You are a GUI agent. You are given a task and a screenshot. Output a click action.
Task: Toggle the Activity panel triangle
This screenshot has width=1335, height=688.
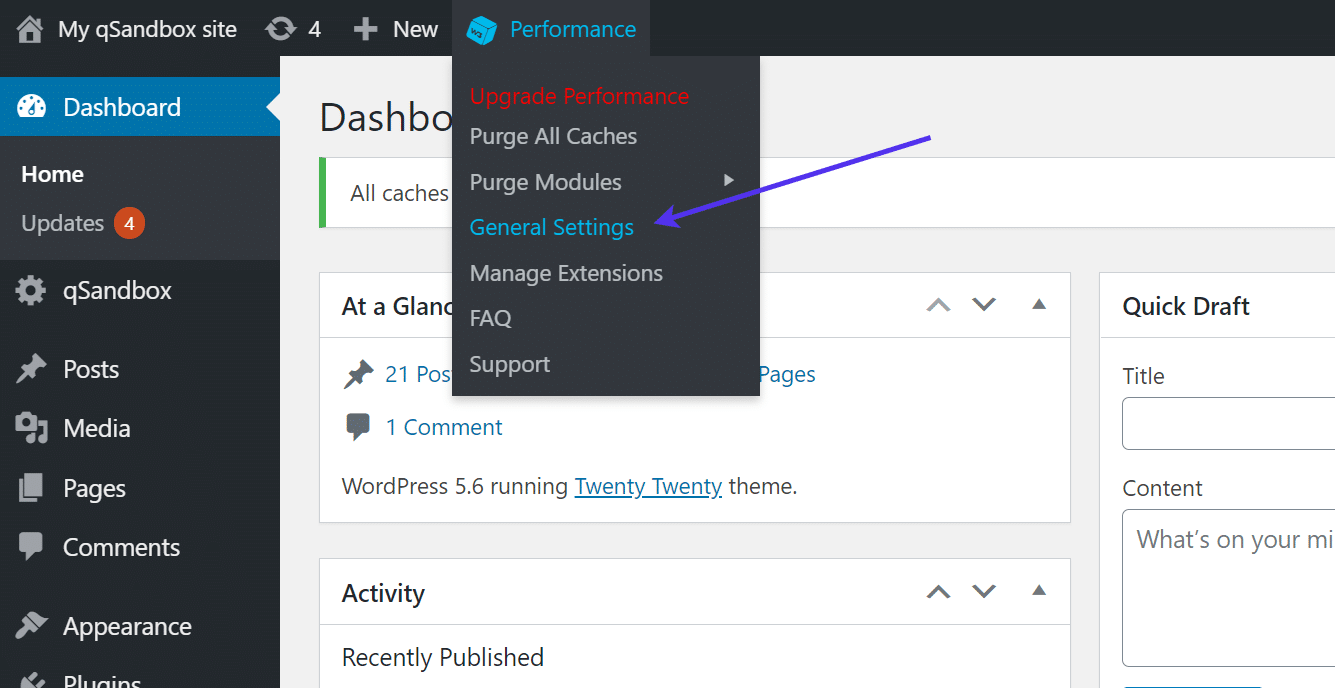pyautogui.click(x=1039, y=591)
